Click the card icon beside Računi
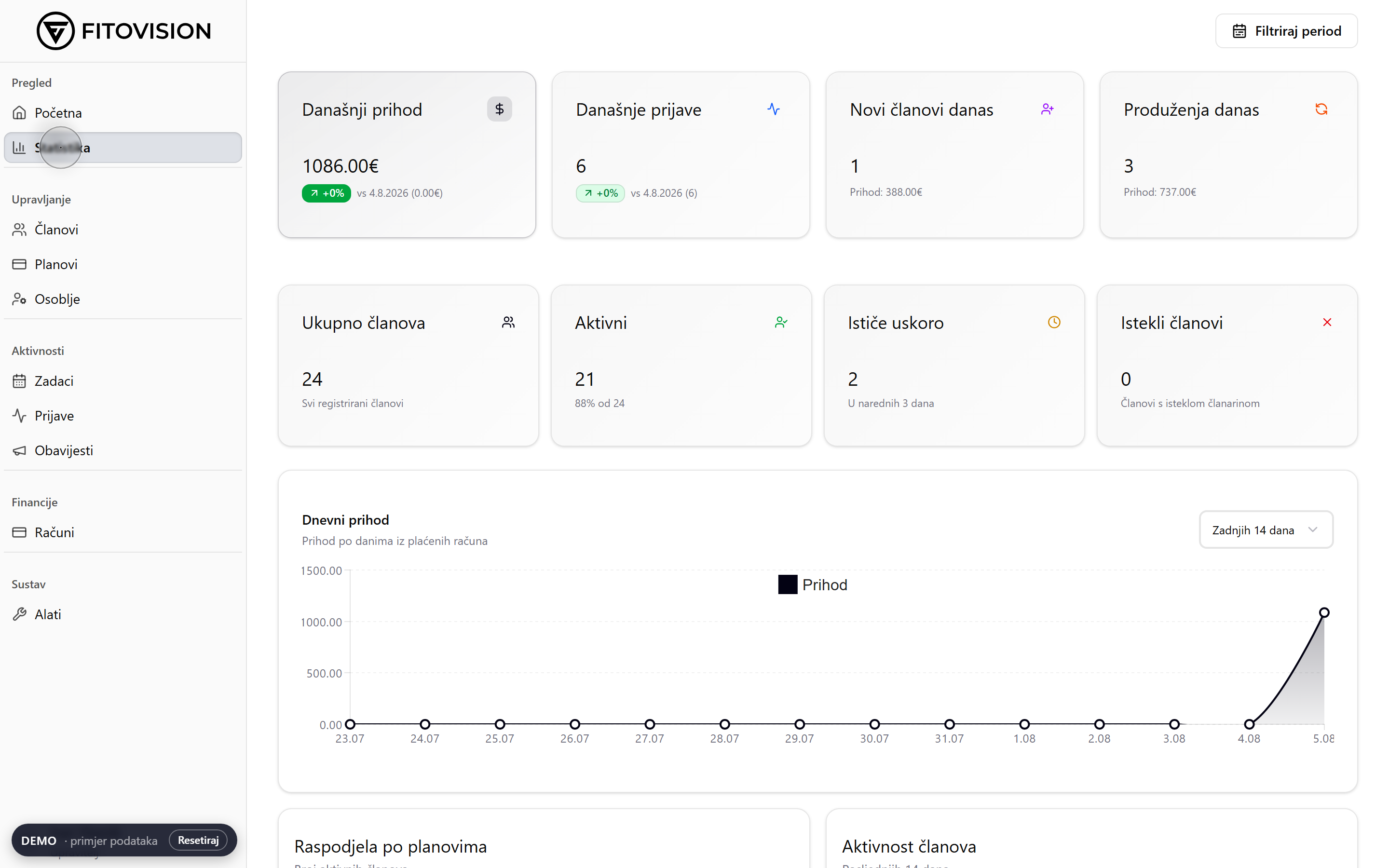Image resolution: width=1389 pixels, height=868 pixels. [x=19, y=532]
